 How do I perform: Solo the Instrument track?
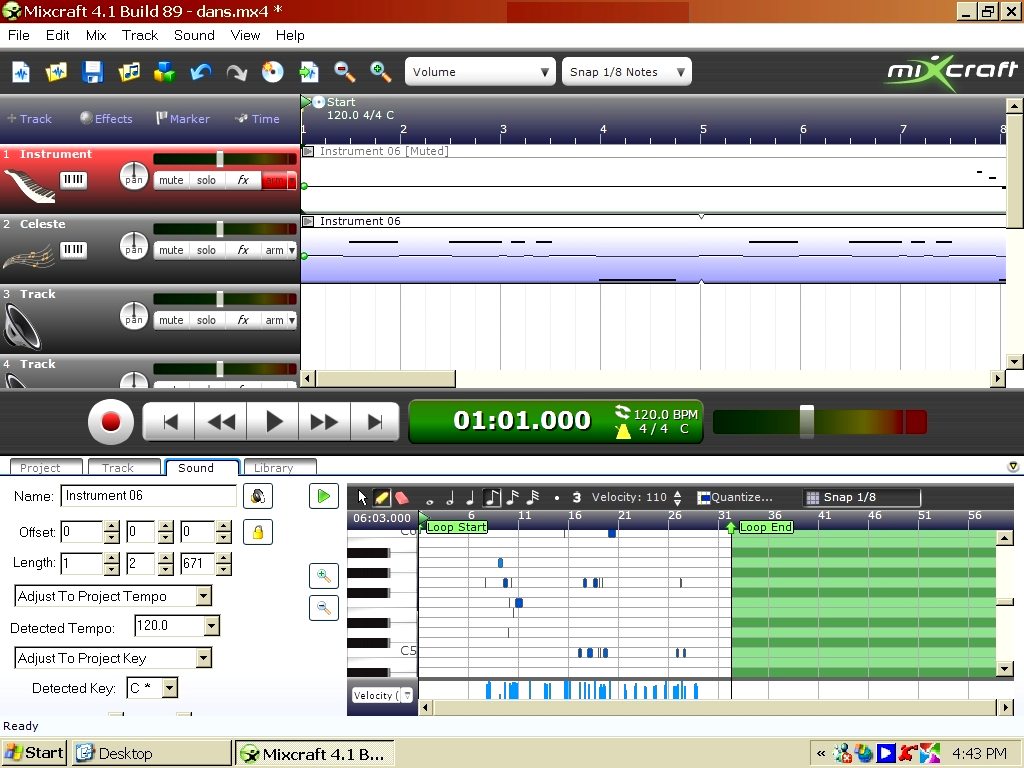206,180
